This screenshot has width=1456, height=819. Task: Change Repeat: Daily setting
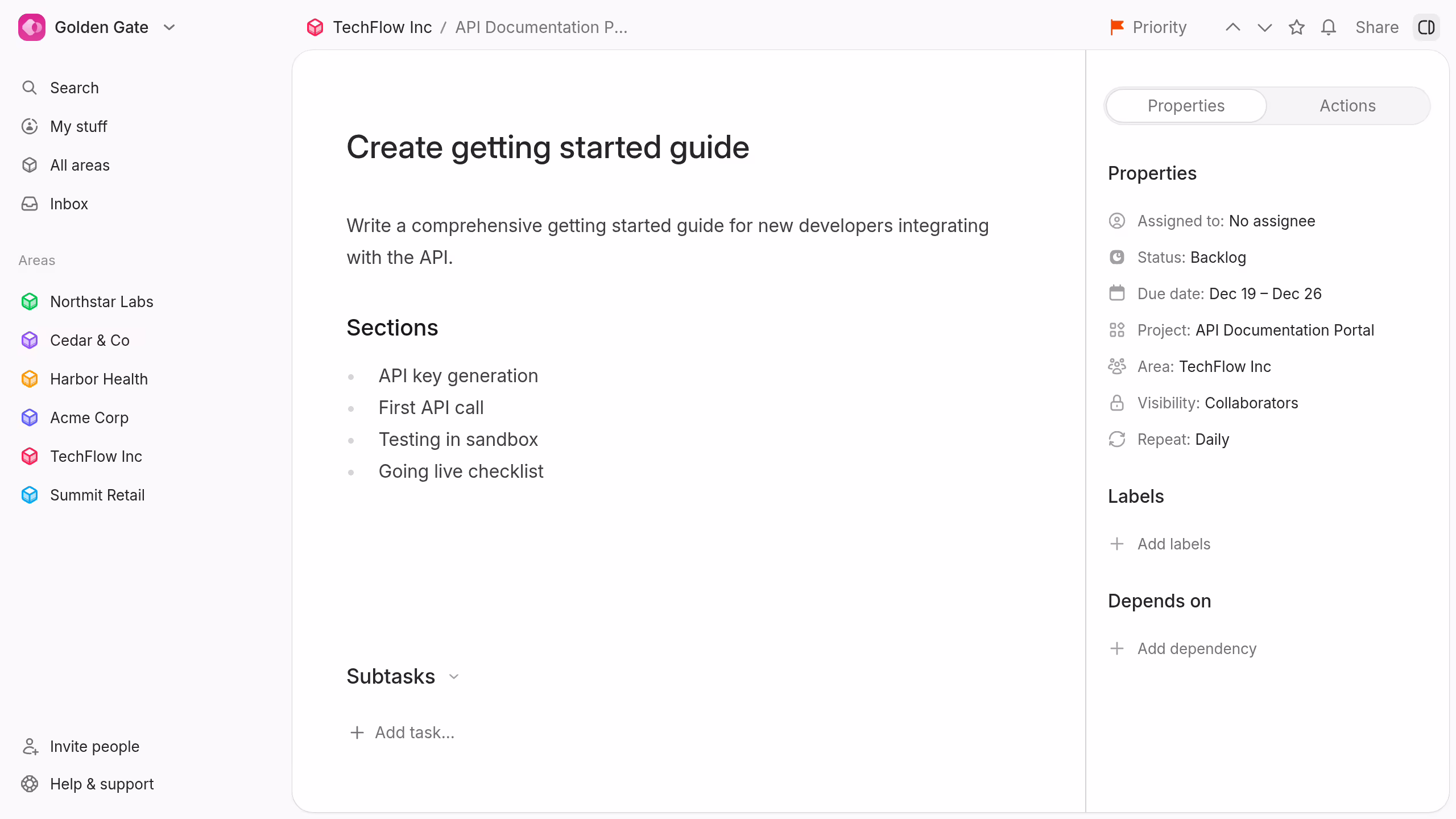pyautogui.click(x=1169, y=439)
